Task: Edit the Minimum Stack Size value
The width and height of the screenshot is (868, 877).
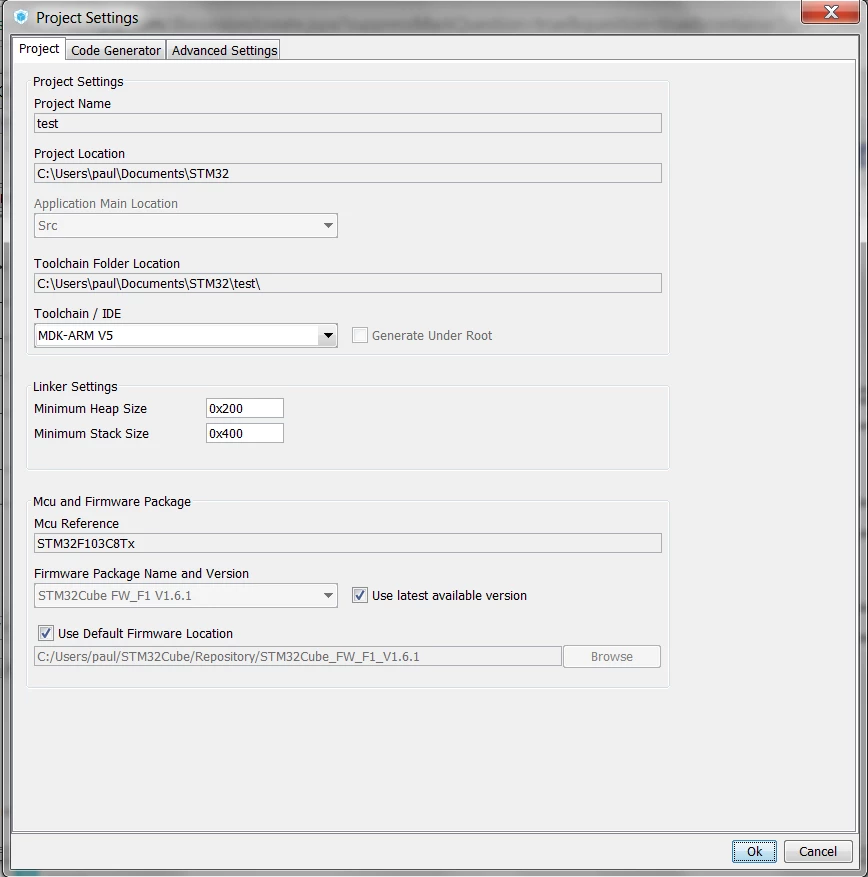Action: point(244,433)
